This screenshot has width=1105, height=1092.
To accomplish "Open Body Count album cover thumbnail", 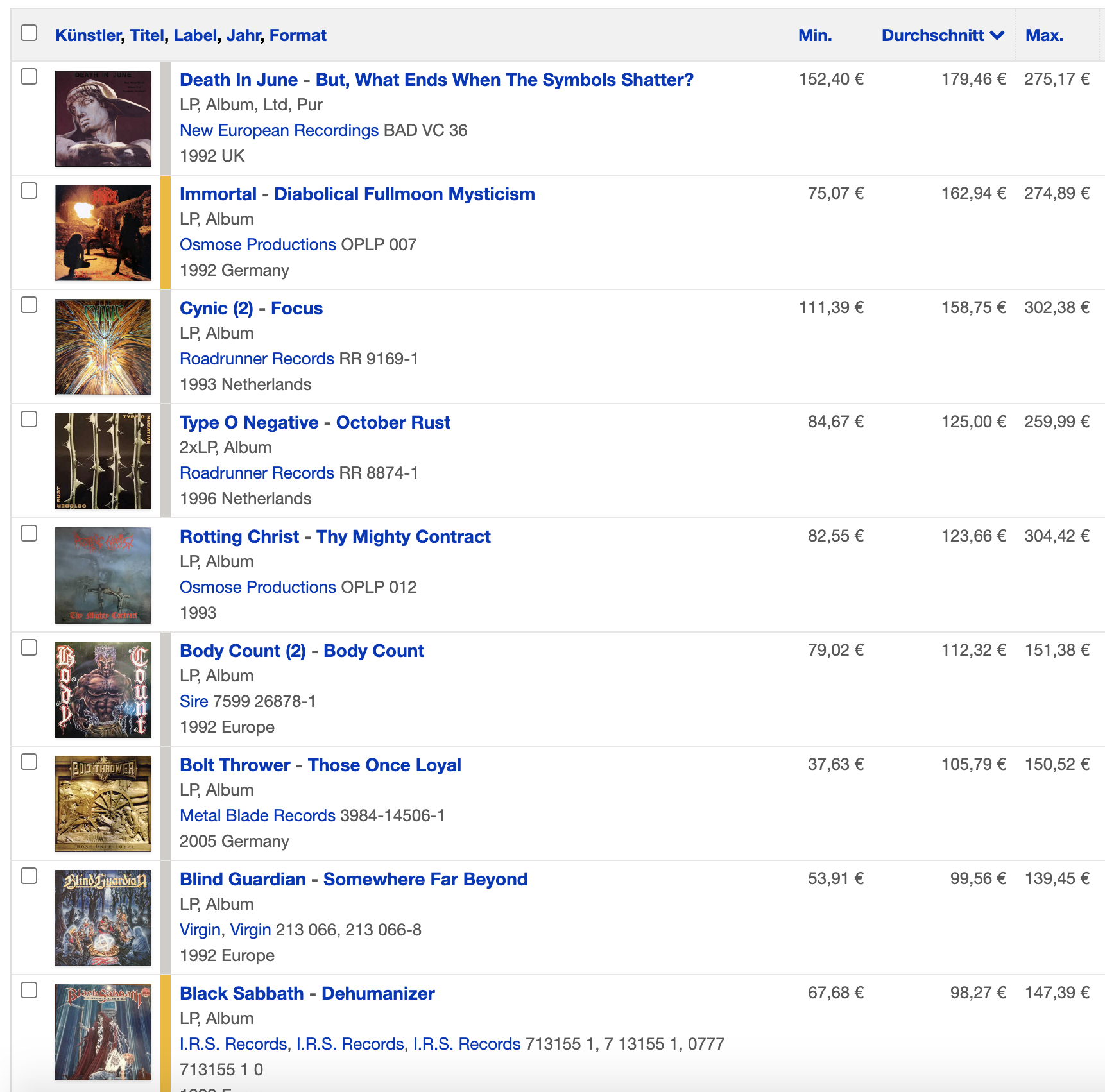I will click(x=103, y=690).
